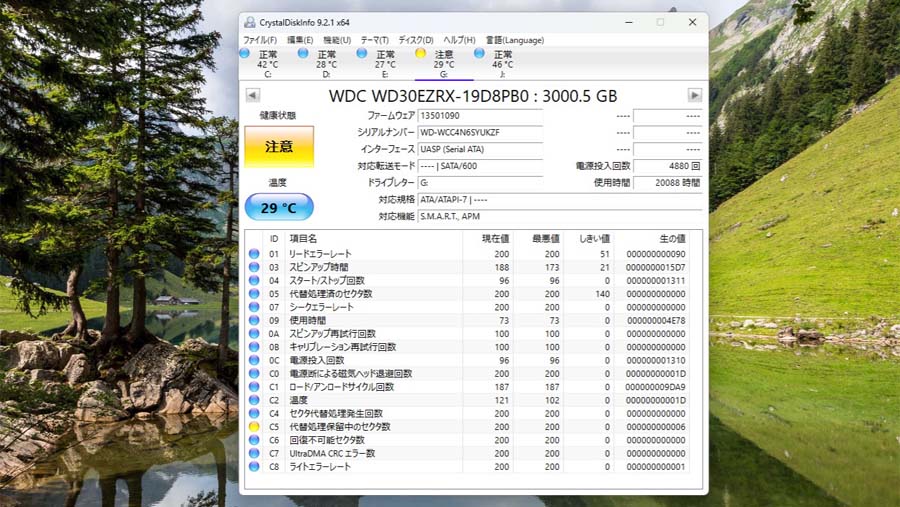Viewport: 900px width, 507px height.
Task: Click raw value 000000009DA9
Action: coord(656,387)
